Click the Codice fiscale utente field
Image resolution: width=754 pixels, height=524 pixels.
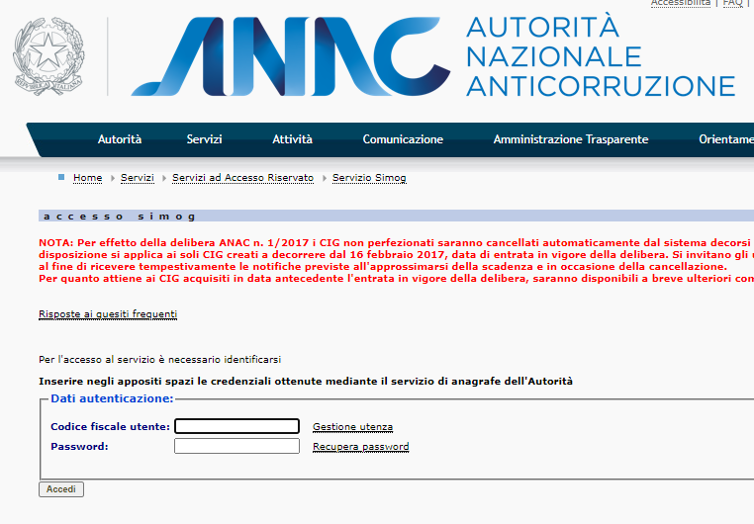pos(236,426)
